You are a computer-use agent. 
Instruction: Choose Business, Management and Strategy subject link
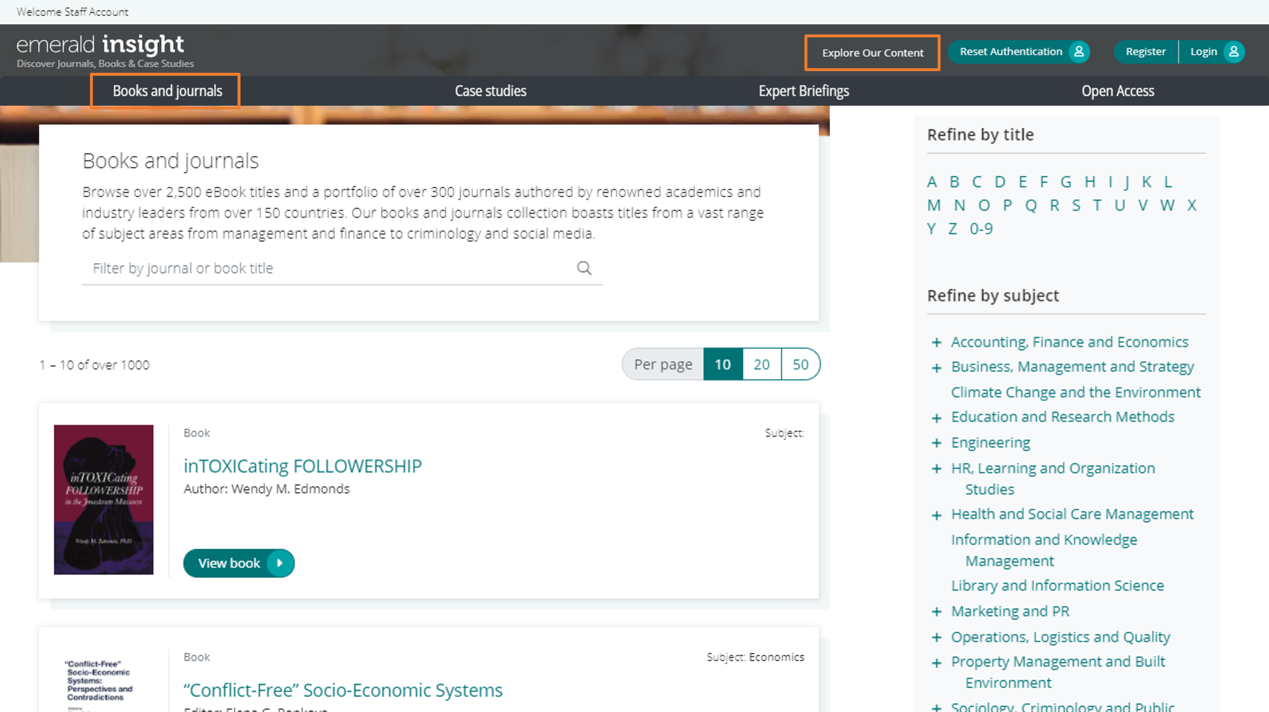point(1073,367)
